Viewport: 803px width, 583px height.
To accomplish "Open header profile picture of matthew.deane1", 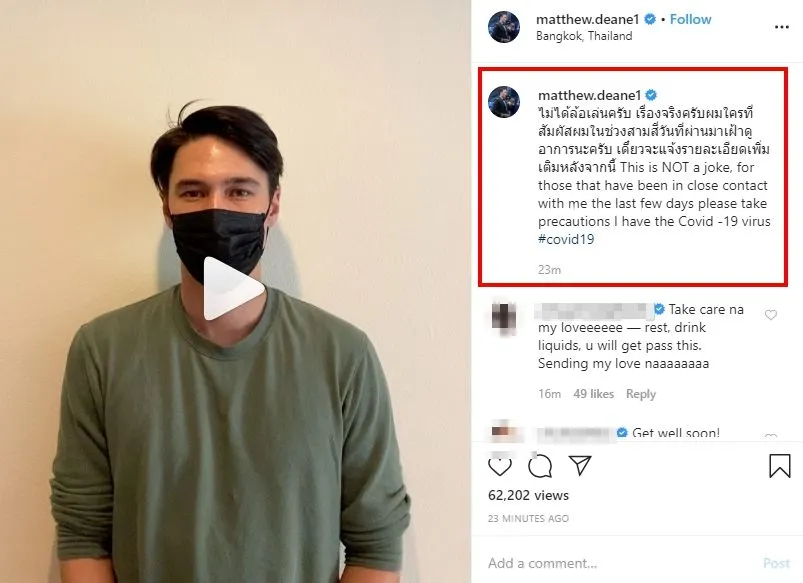I will pyautogui.click(x=504, y=27).
